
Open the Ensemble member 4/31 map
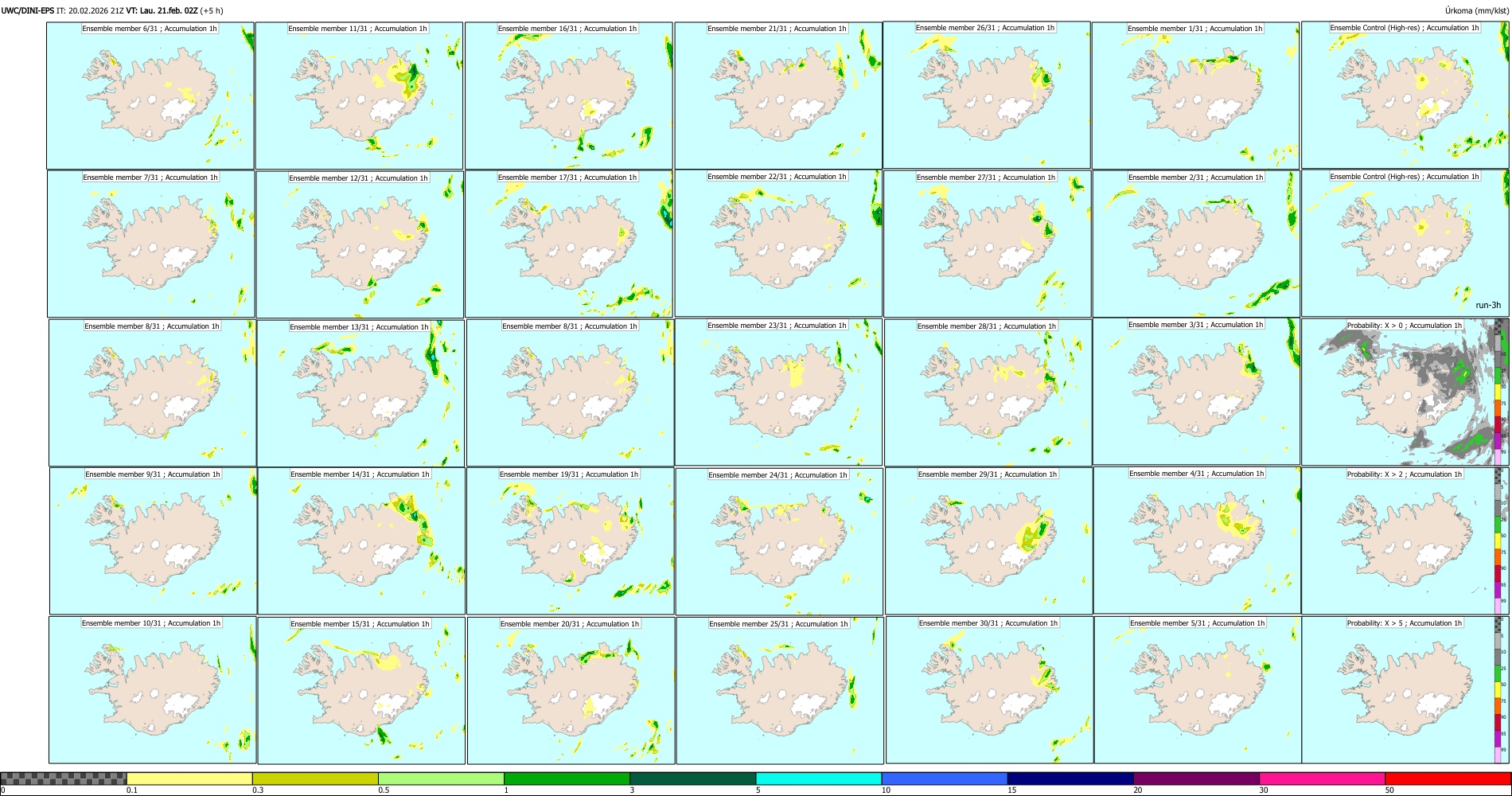1198,540
